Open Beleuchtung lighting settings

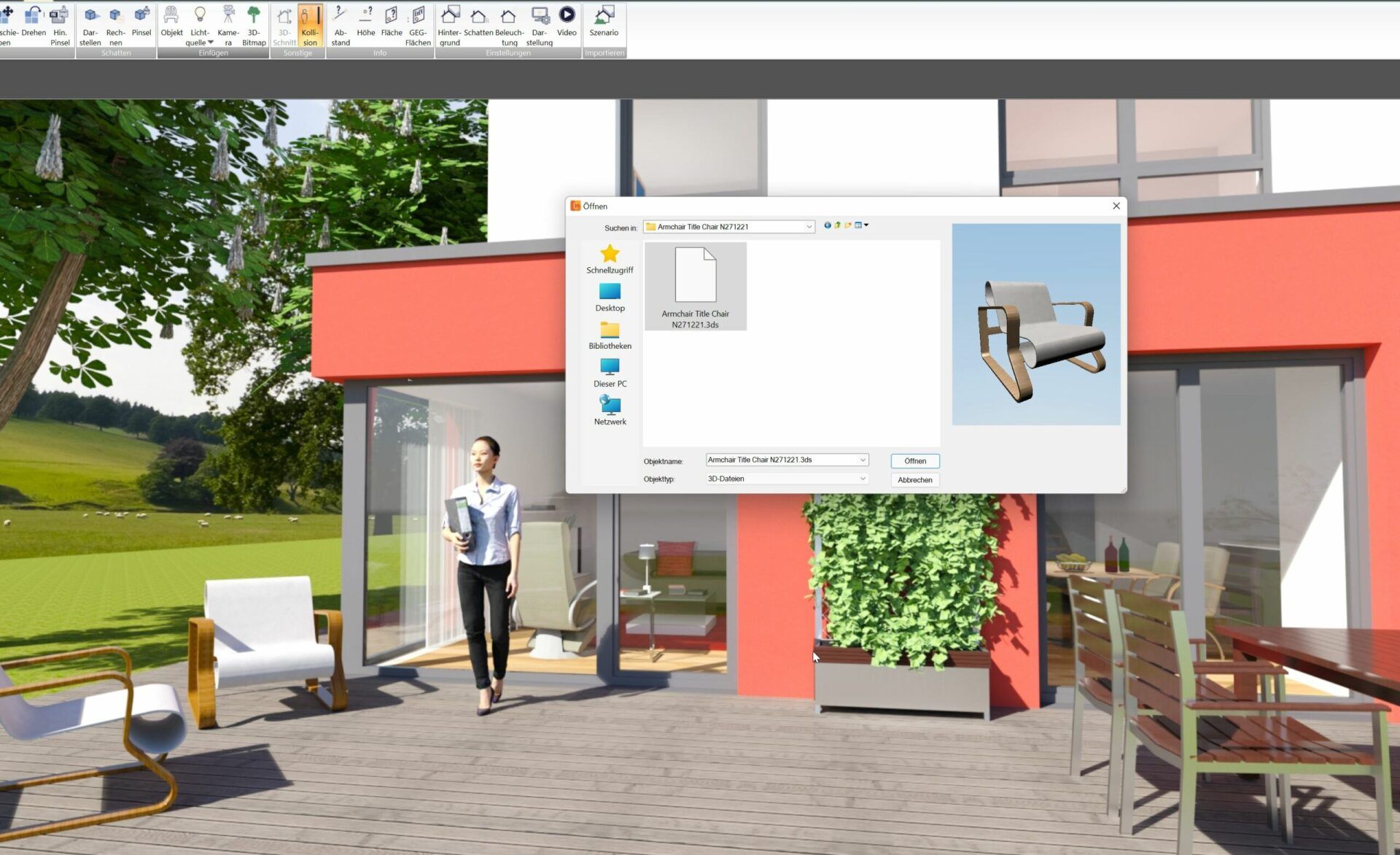pos(509,23)
